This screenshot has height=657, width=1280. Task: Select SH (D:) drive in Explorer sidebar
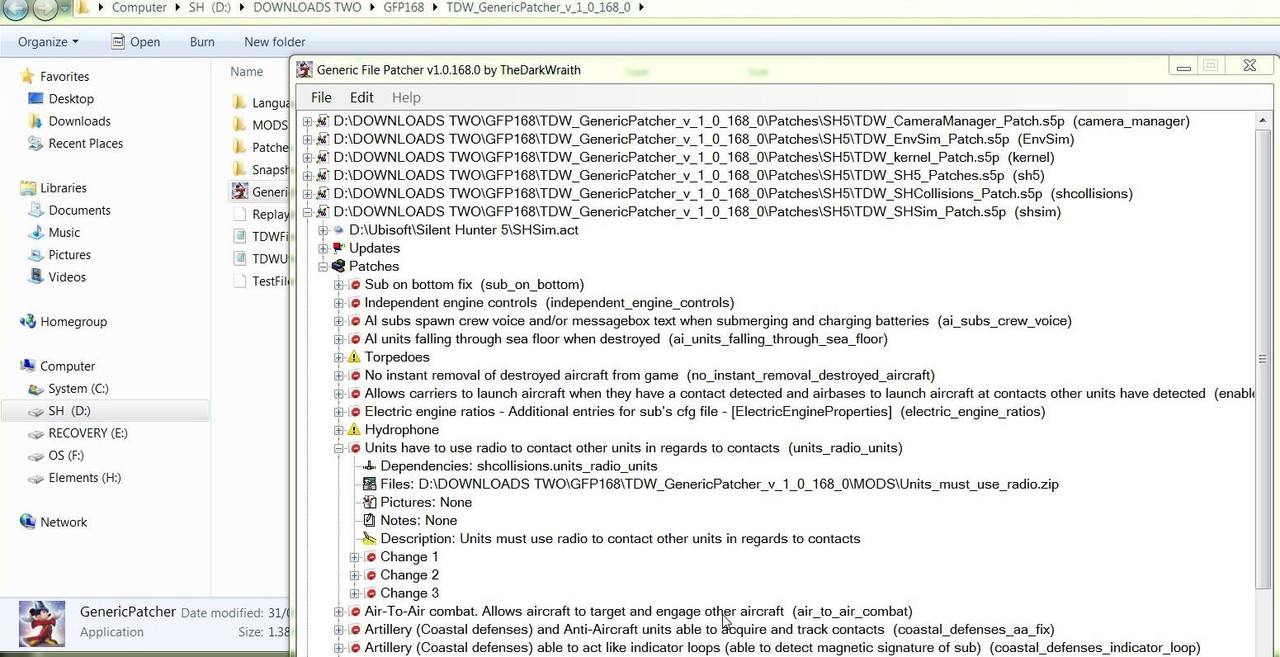click(x=105, y=411)
